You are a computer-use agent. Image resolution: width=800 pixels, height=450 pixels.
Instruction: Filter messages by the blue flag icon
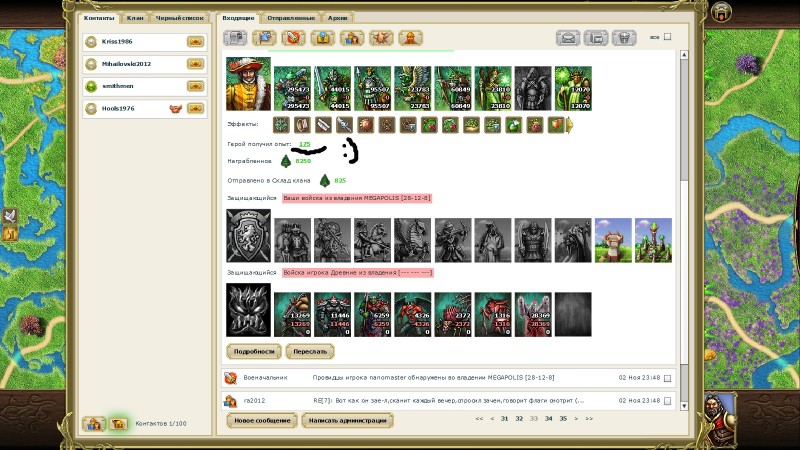[264, 38]
